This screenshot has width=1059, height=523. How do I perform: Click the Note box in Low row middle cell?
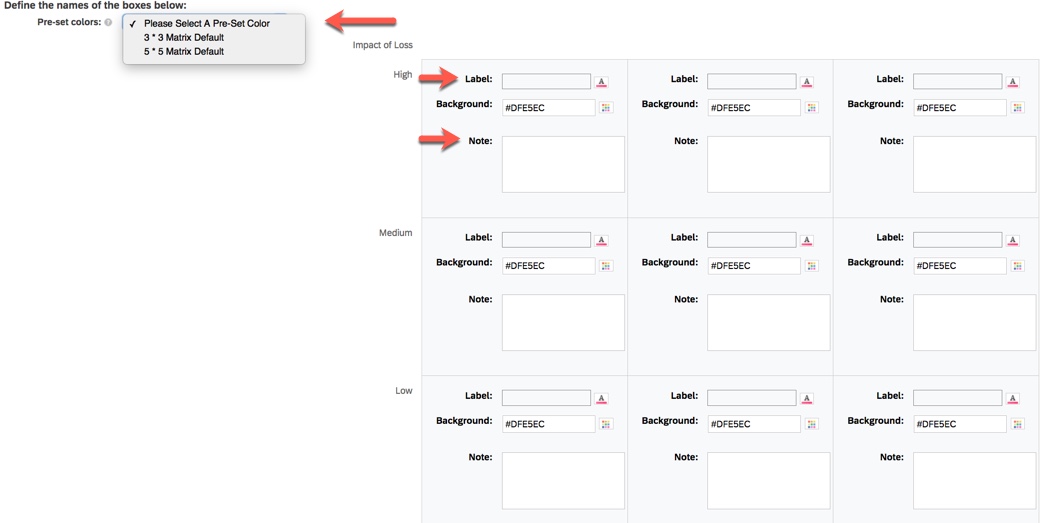tap(769, 480)
